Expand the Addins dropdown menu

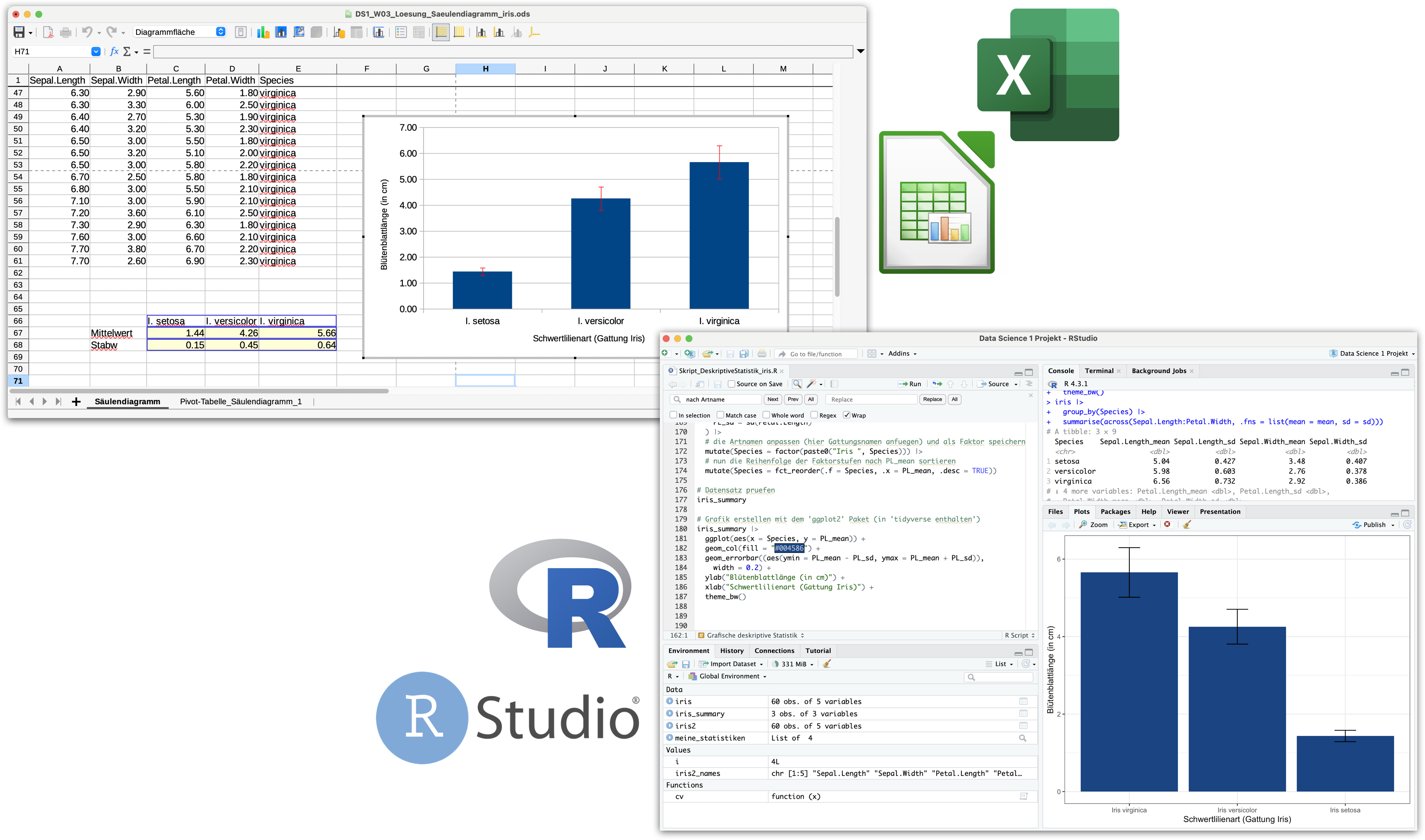[902, 354]
